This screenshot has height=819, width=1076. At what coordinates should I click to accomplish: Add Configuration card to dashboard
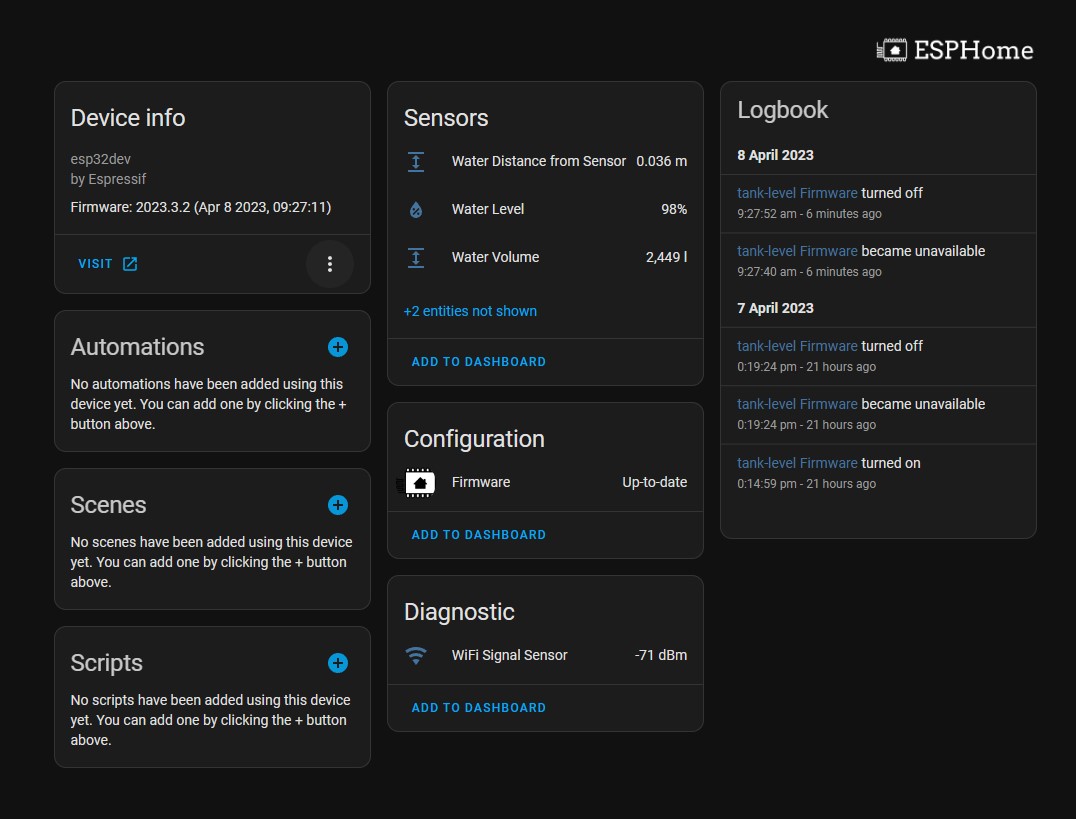point(479,535)
